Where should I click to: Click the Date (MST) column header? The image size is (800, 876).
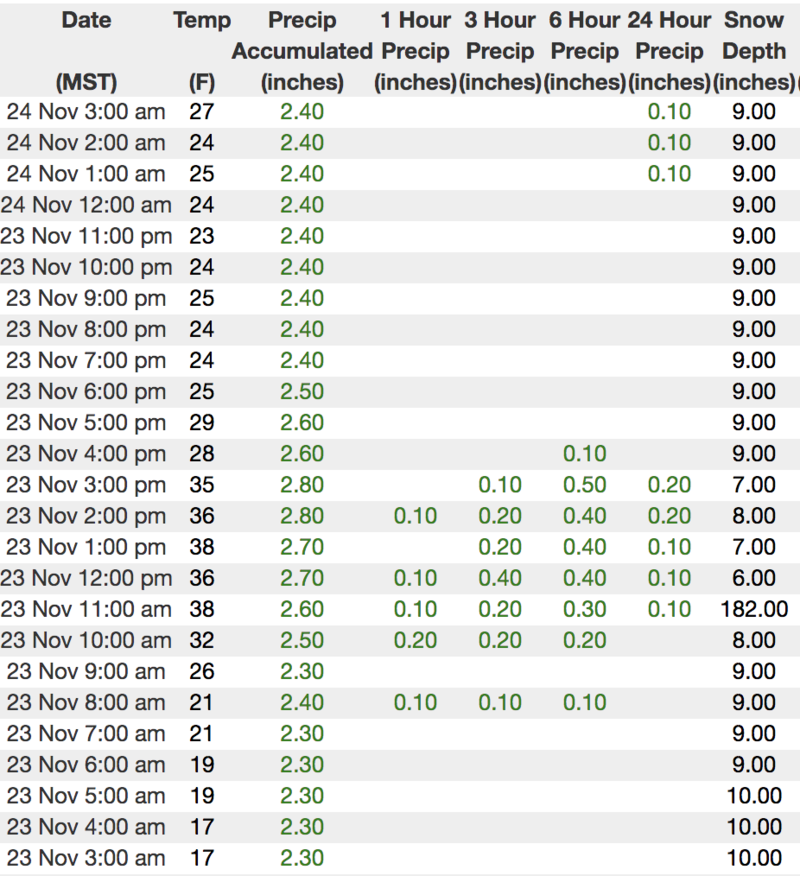pos(86,50)
